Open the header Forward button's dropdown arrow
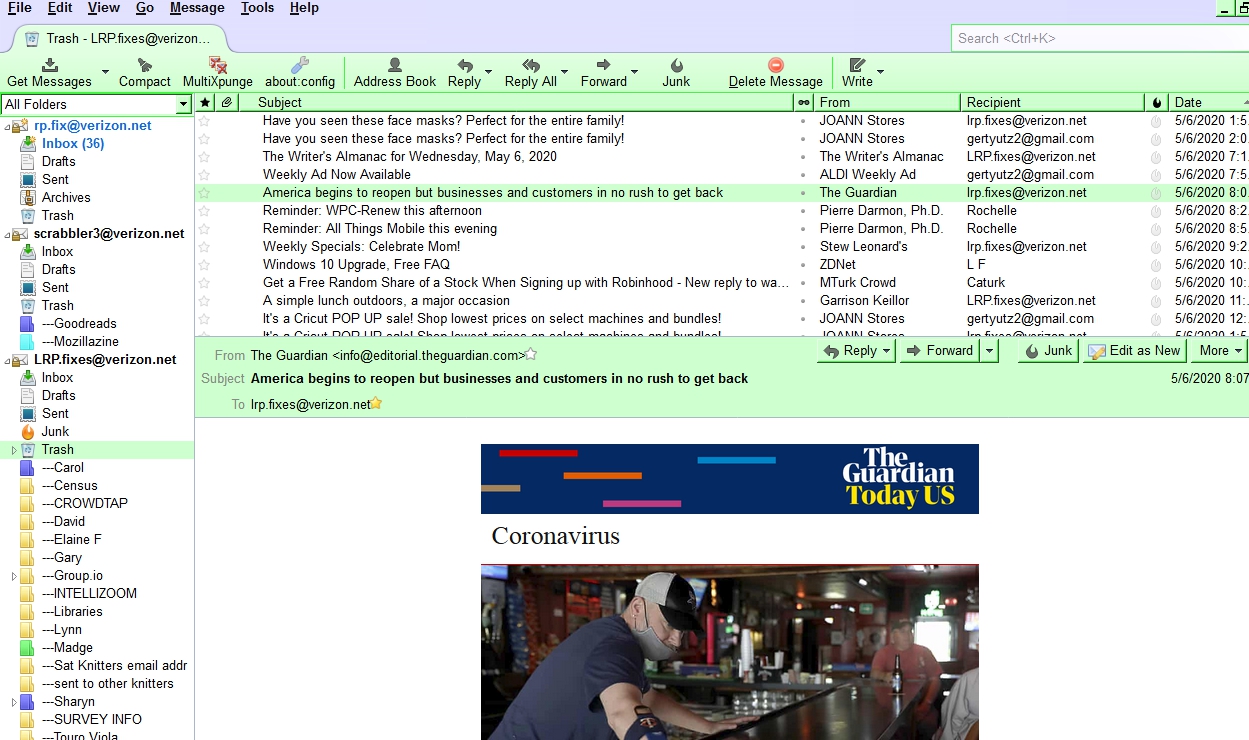 click(x=989, y=351)
